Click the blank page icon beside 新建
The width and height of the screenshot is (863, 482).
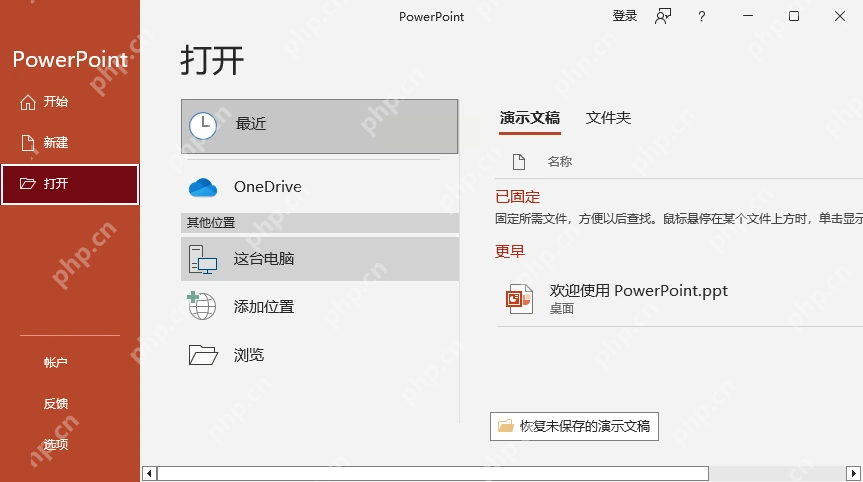(x=28, y=143)
